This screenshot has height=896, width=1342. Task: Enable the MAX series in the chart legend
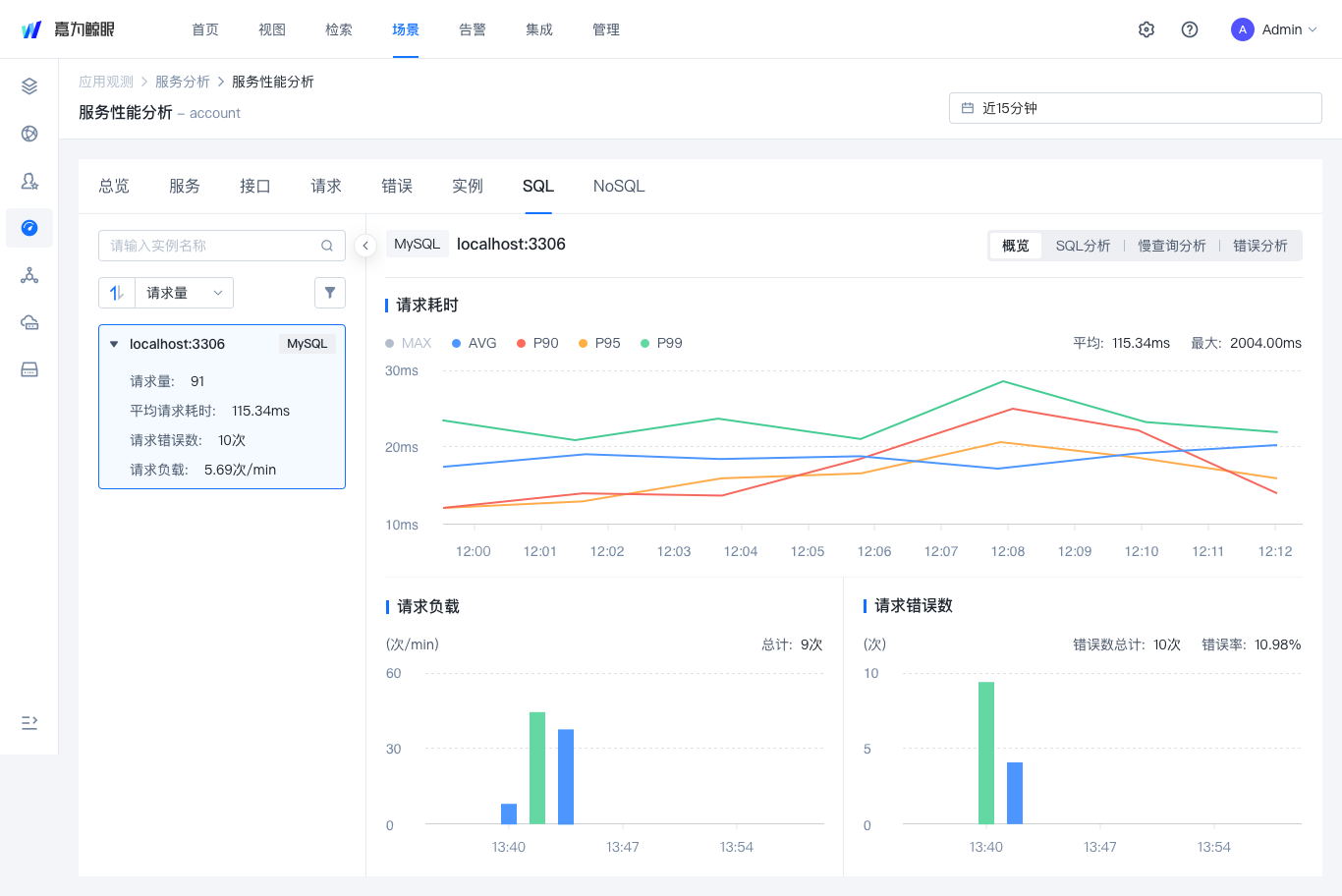[408, 343]
